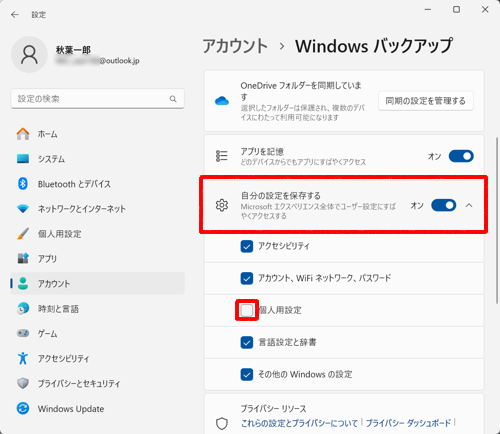Open アプリ in the sidebar

click(97, 258)
